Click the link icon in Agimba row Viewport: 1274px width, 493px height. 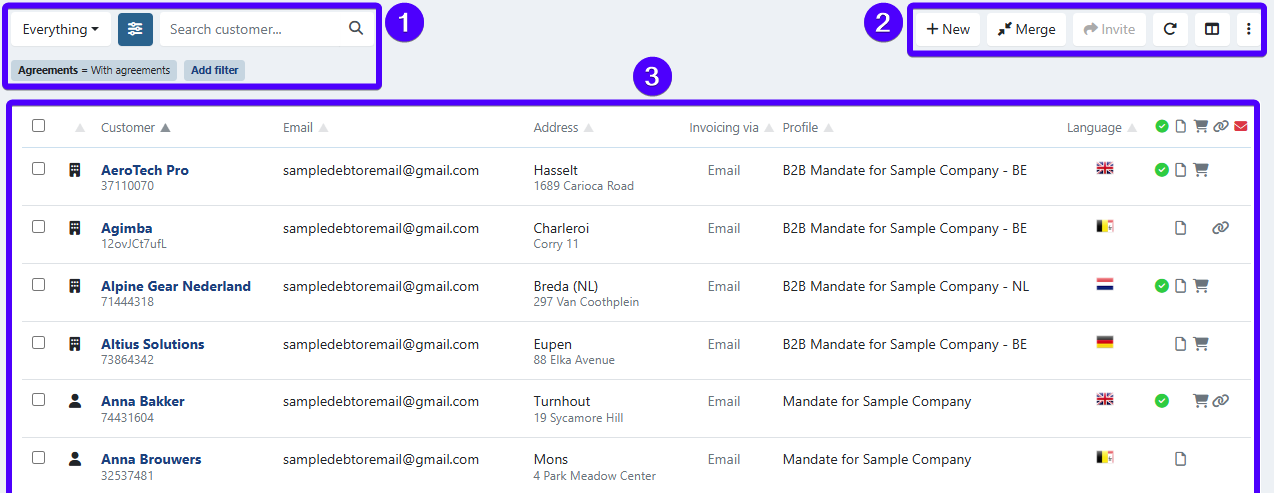[1220, 228]
